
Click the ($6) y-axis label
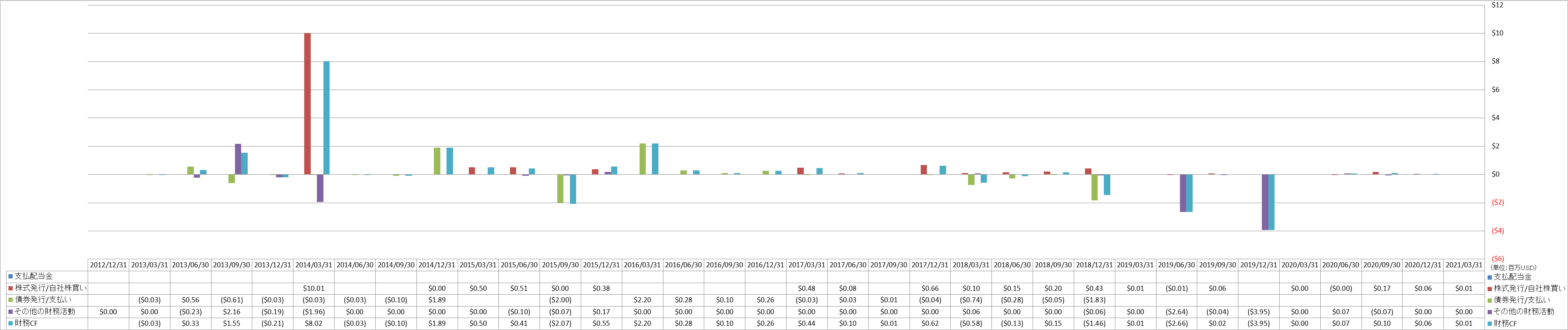[x=1497, y=259]
